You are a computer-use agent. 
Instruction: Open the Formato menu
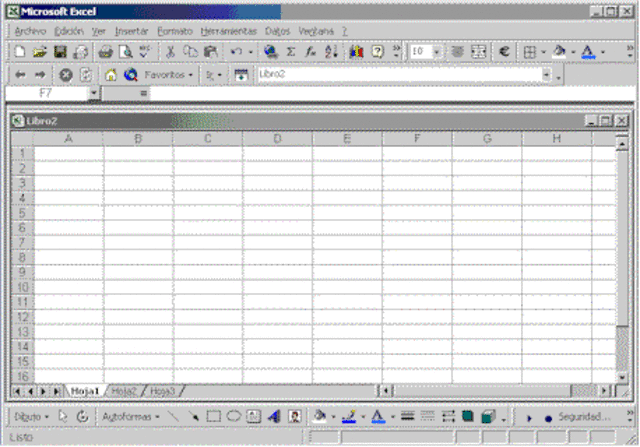click(x=175, y=31)
